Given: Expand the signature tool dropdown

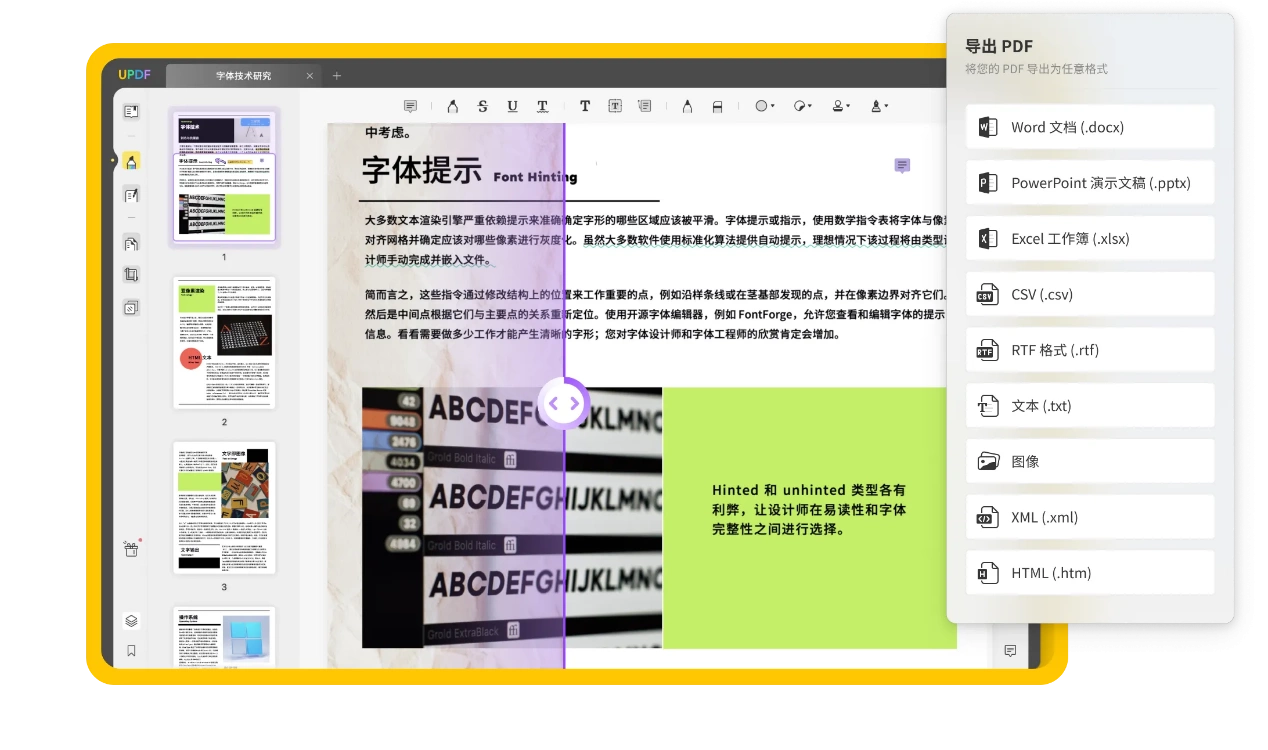Looking at the screenshot, I should point(879,106).
